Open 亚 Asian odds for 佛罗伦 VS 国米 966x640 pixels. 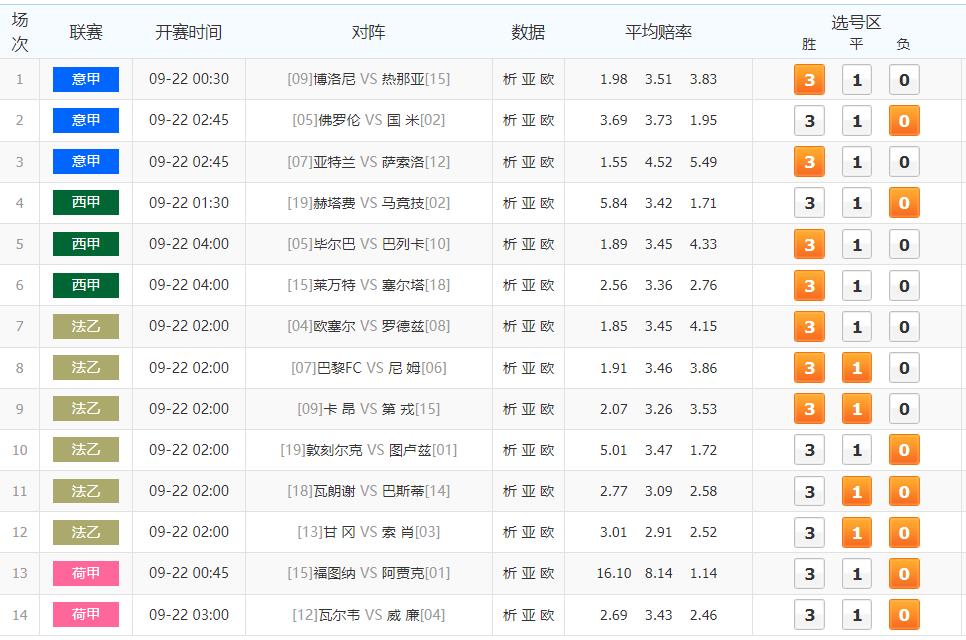pyautogui.click(x=528, y=120)
